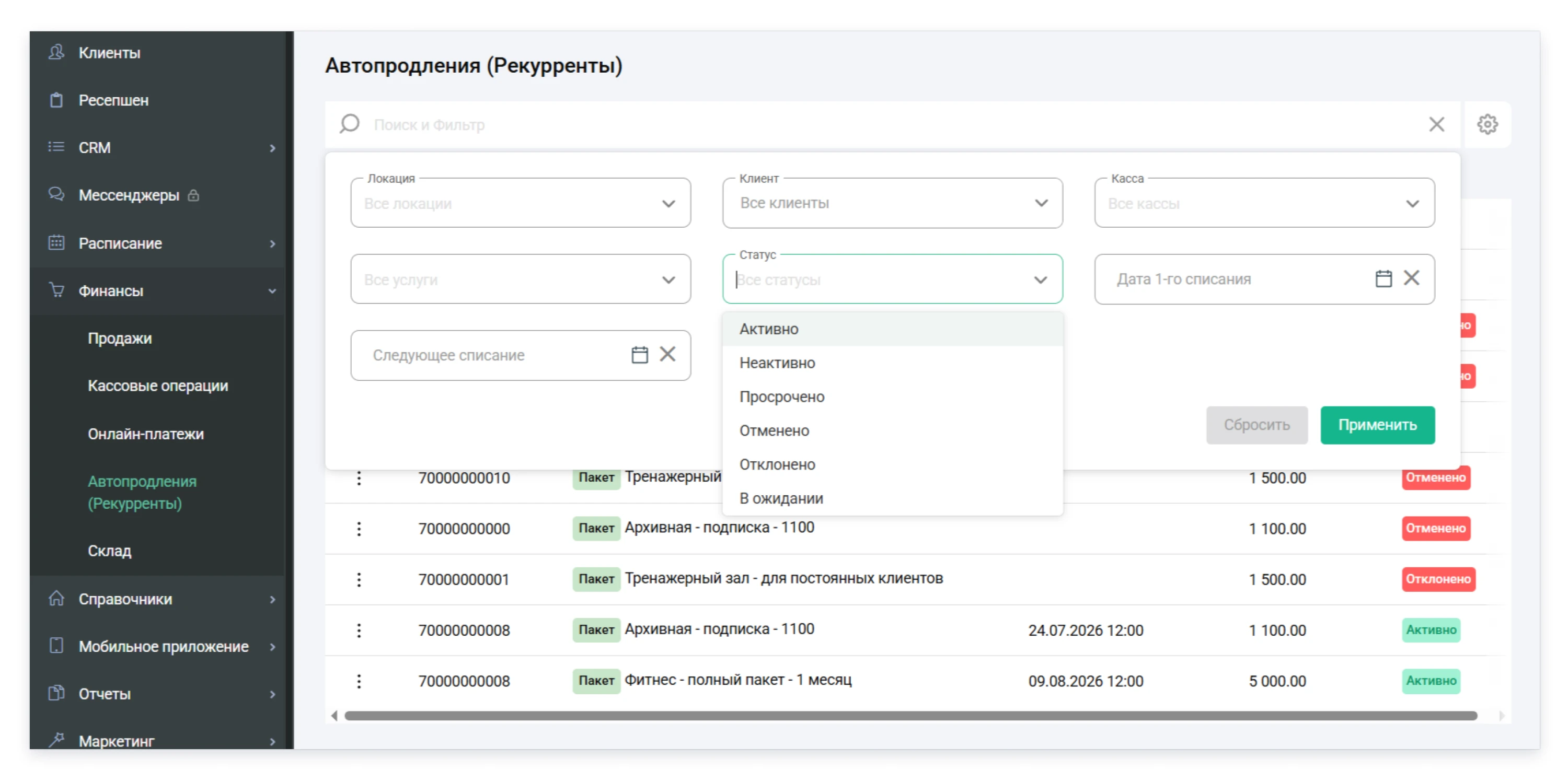Expand Мобильное приложение submenu chevron
Screen dimensions: 1568x782
point(272,647)
